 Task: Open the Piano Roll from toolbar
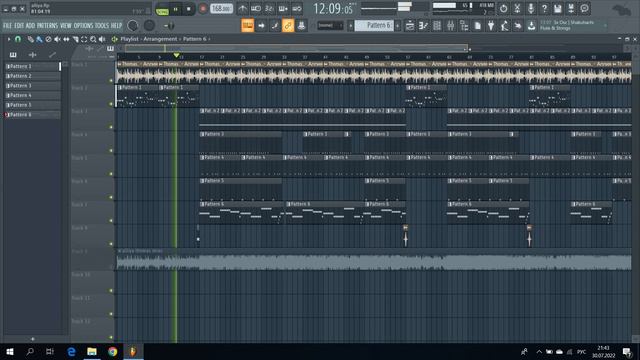[423, 26]
